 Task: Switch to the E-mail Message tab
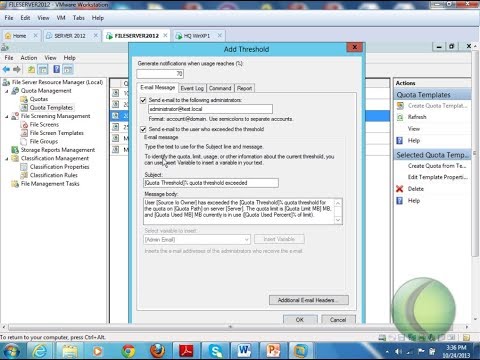click(x=157, y=87)
